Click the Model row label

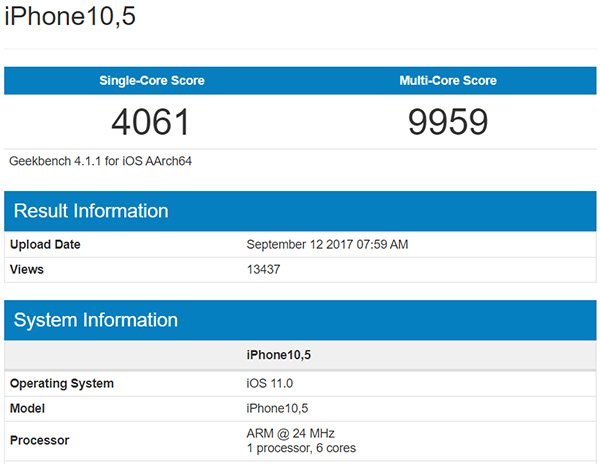coord(28,408)
